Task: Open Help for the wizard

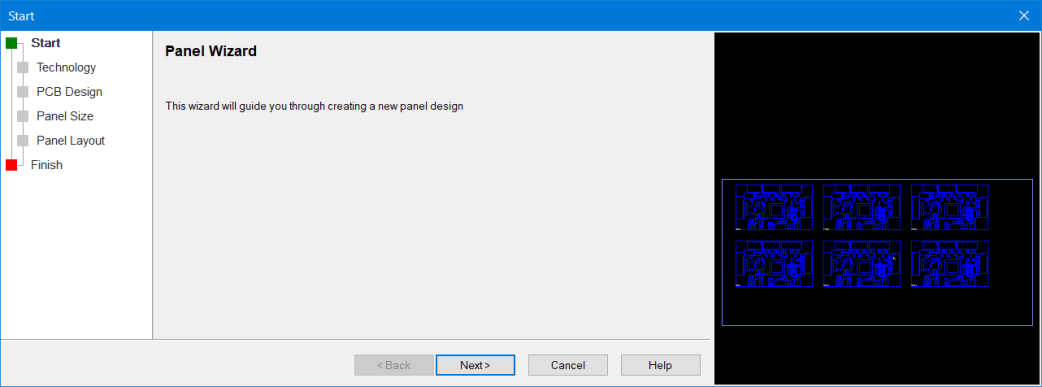Action: [x=661, y=365]
